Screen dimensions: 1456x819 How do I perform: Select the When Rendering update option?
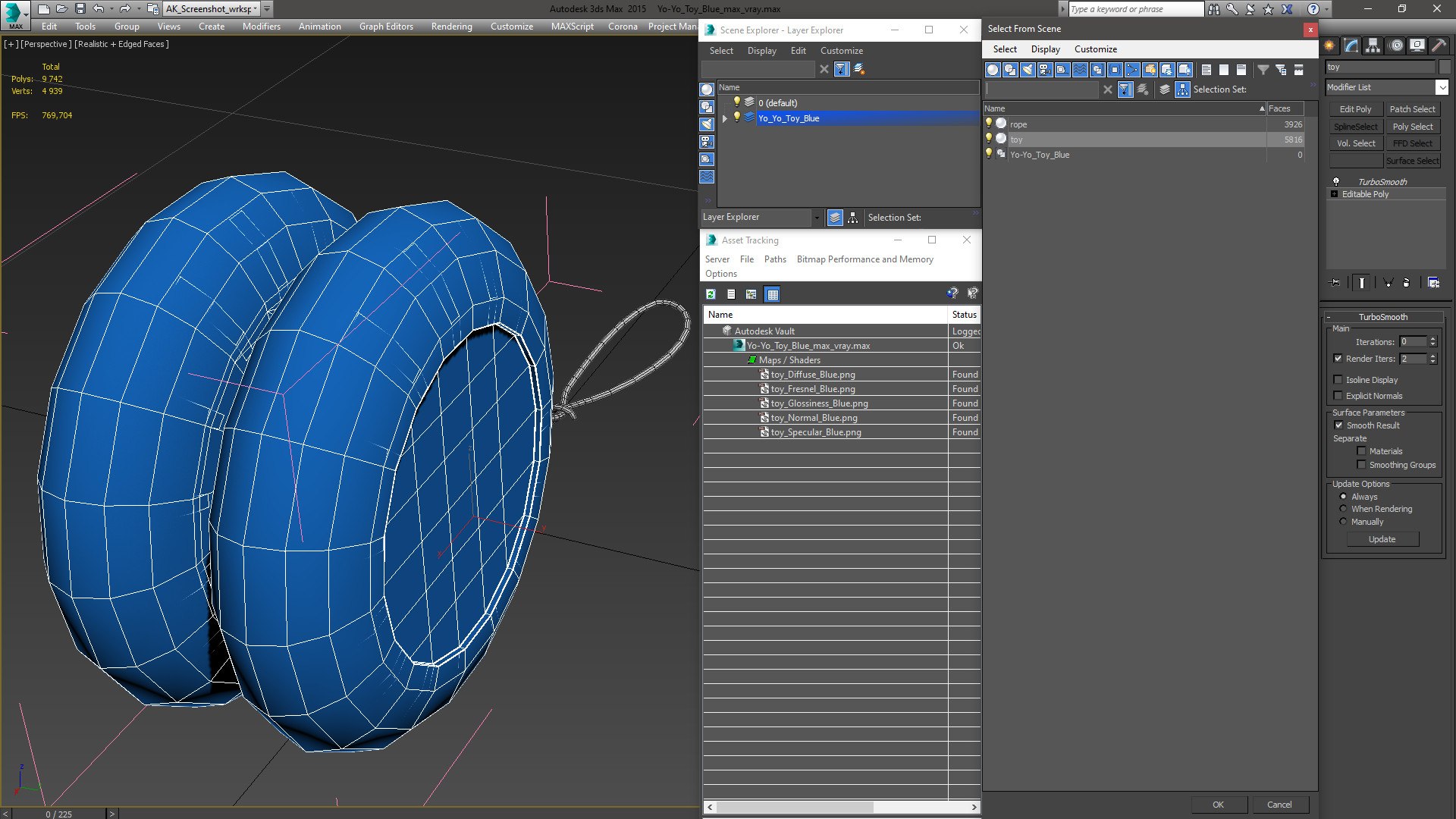coord(1343,509)
